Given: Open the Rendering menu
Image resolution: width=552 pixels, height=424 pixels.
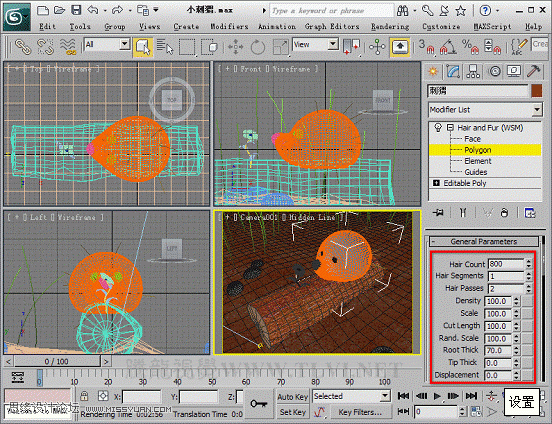Looking at the screenshot, I should tap(390, 27).
